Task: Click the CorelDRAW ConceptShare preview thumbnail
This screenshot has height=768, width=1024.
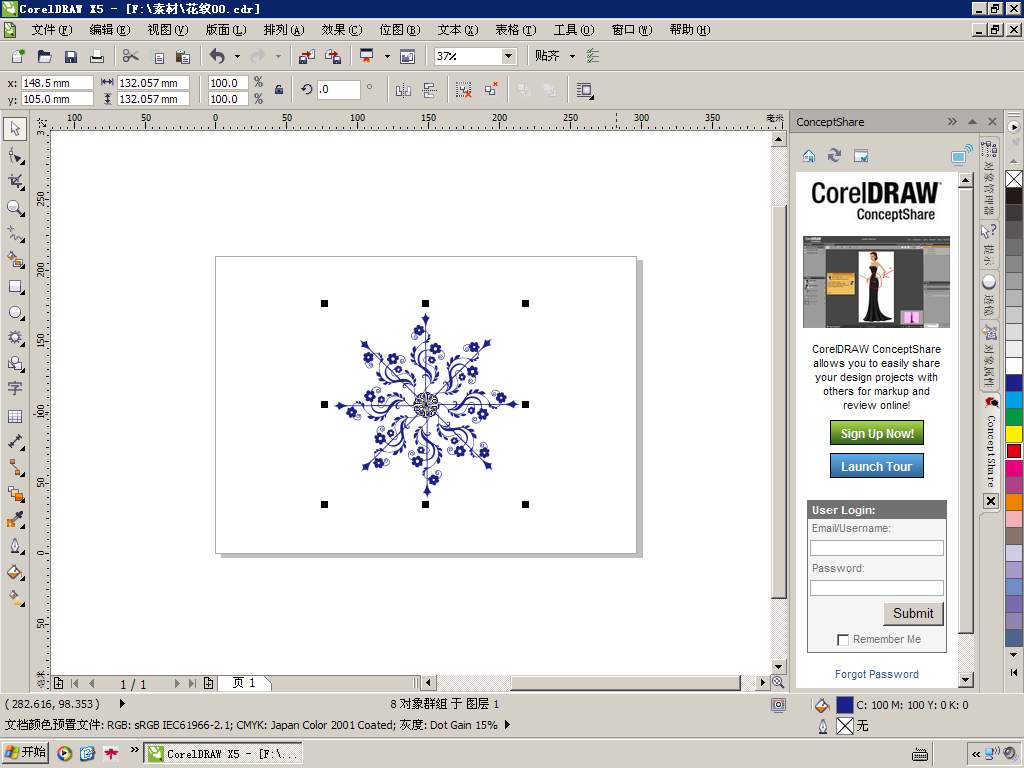Action: (876, 281)
